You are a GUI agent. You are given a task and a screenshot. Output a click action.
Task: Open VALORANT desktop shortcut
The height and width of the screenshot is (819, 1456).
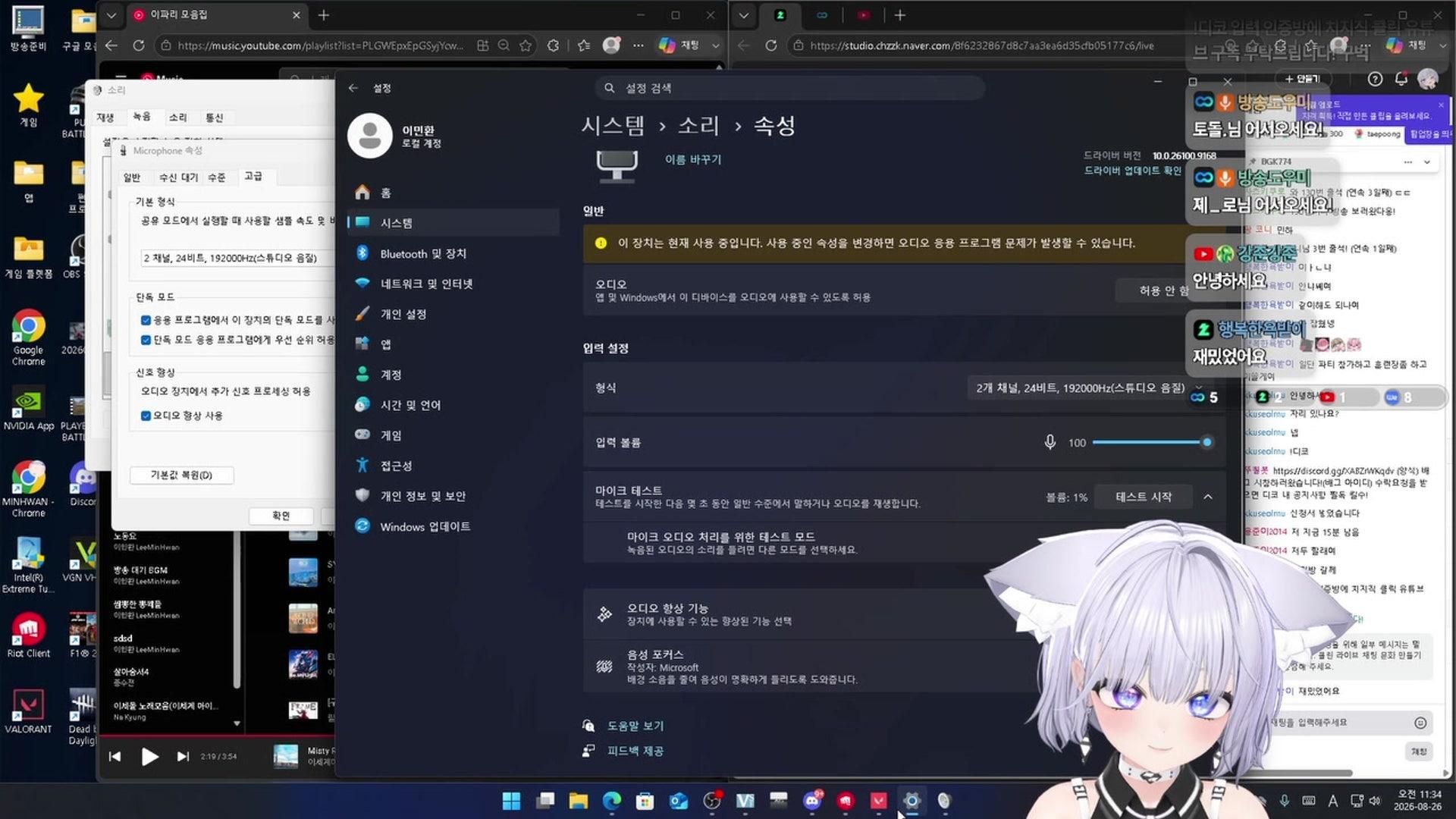[28, 712]
